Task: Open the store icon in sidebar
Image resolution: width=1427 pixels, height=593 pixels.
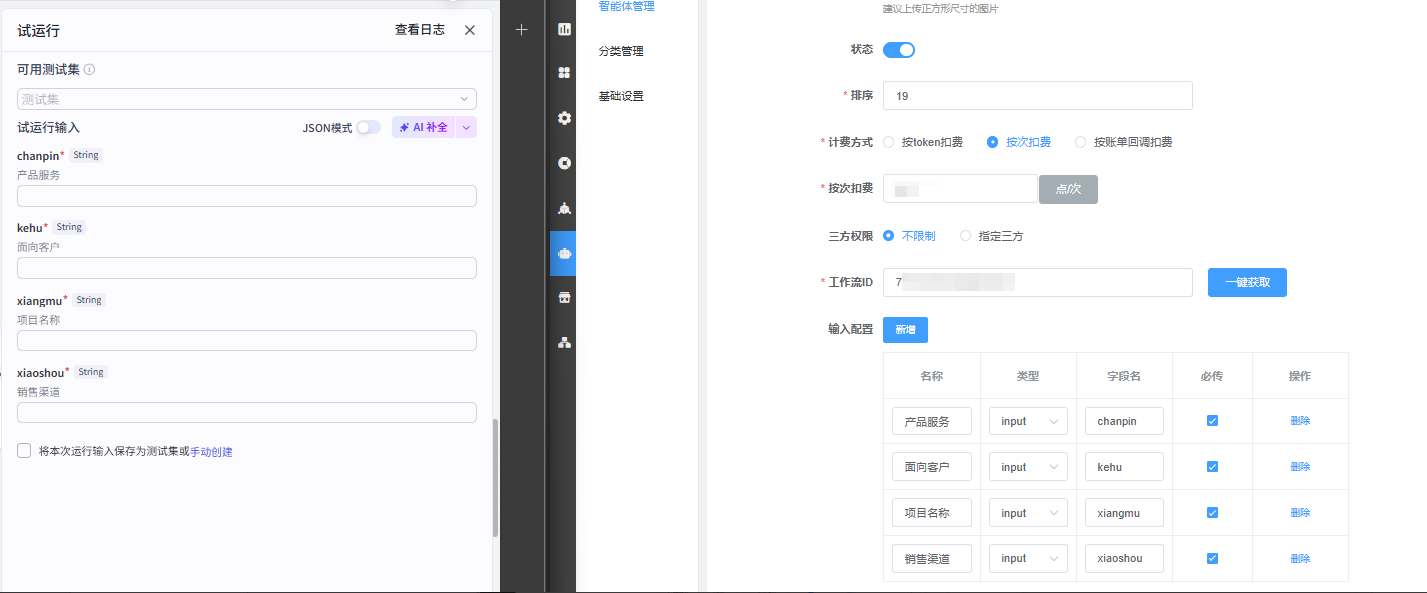Action: coord(564,298)
